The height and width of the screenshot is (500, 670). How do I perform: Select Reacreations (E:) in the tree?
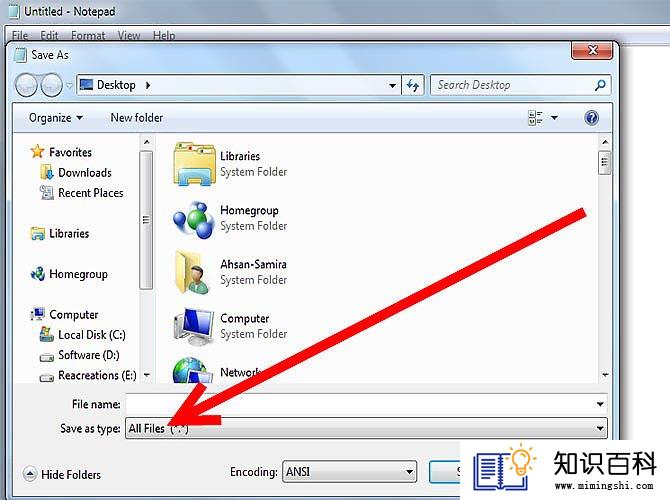[x=97, y=375]
